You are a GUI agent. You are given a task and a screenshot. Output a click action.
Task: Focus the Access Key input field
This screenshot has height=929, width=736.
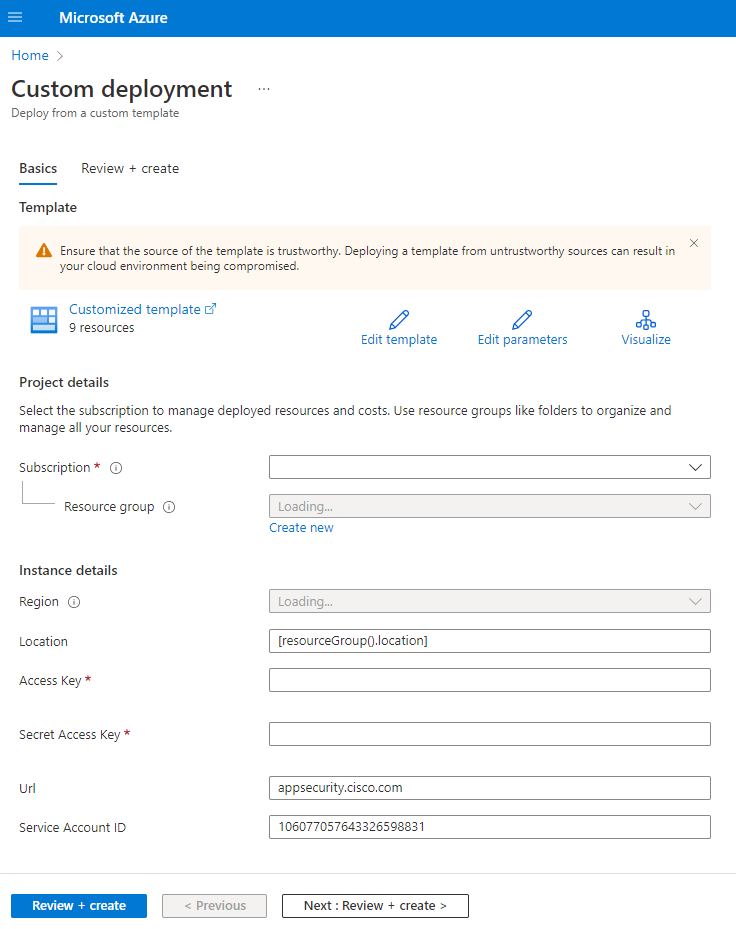tap(489, 680)
